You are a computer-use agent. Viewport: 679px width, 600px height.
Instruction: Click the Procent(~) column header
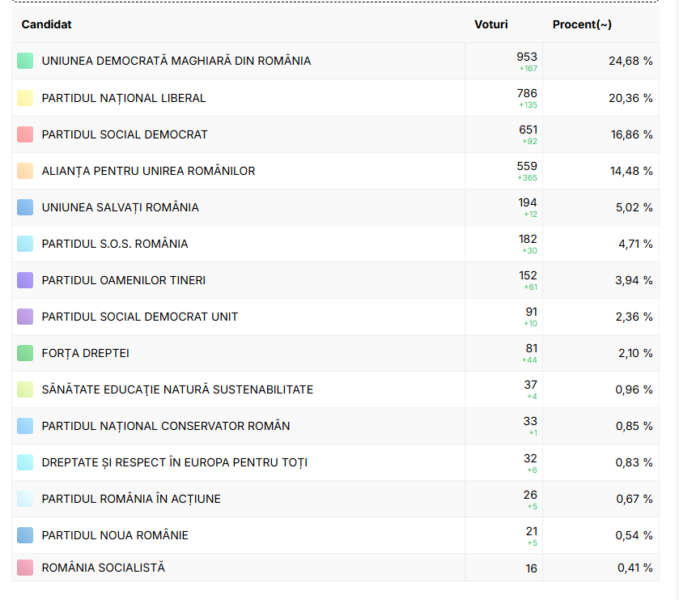click(581, 24)
